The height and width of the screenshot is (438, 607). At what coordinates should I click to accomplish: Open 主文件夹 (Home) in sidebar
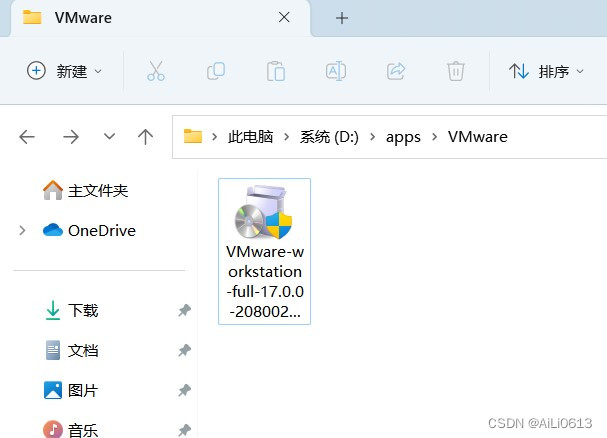click(x=85, y=191)
